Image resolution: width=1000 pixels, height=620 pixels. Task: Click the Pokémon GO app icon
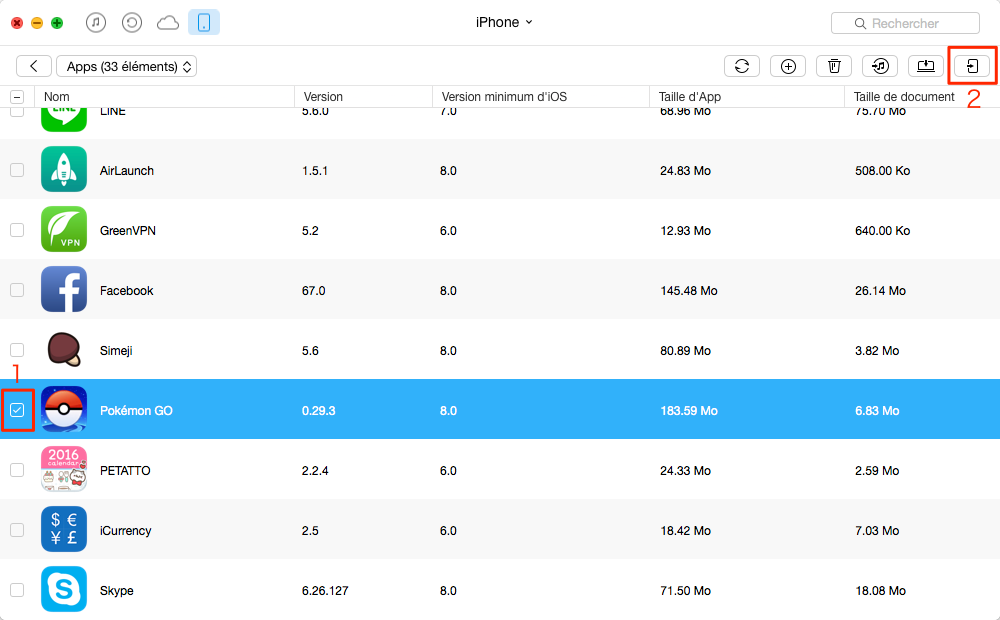click(x=64, y=409)
